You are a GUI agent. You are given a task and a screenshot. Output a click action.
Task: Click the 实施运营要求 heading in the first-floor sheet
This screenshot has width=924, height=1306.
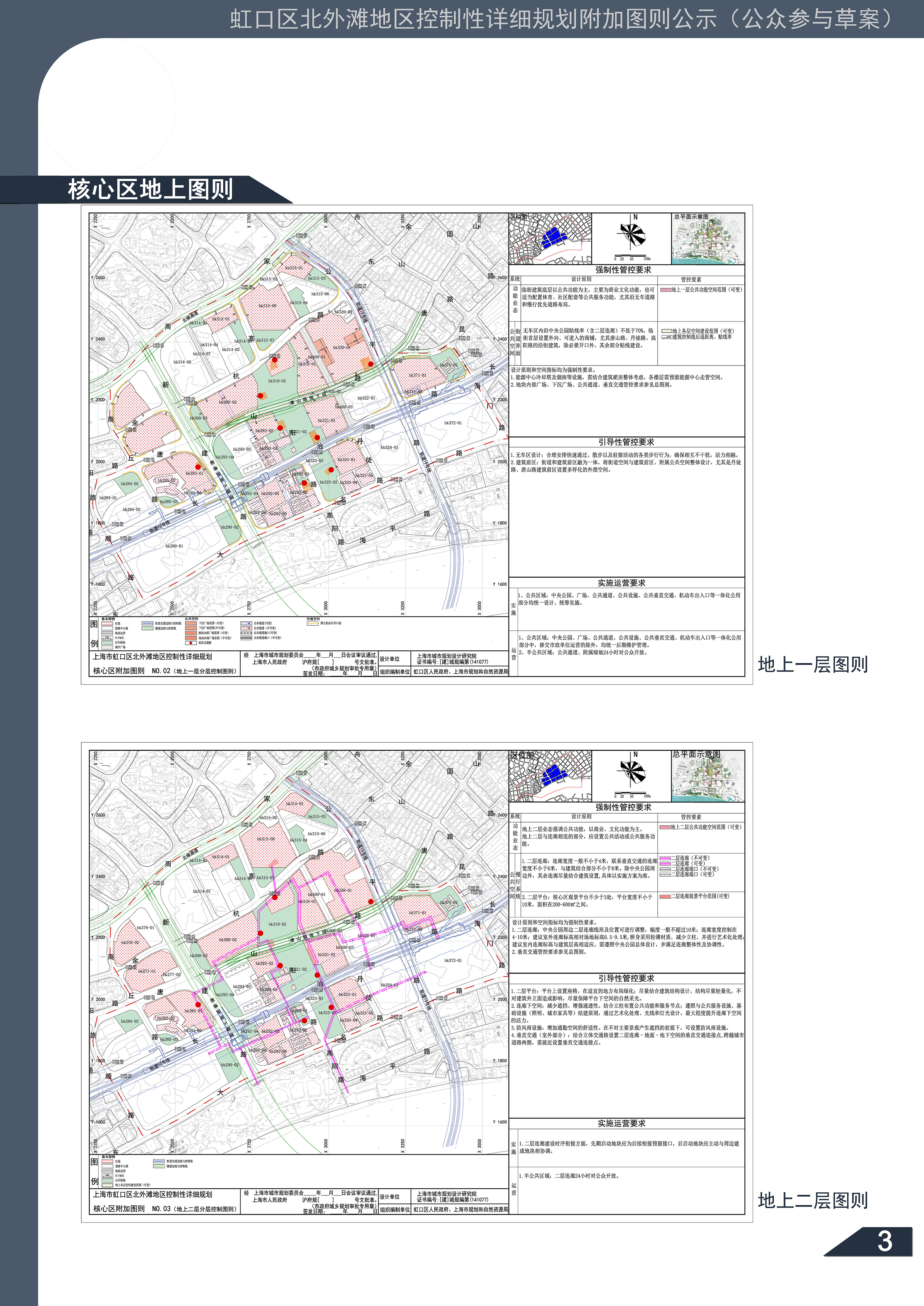tap(621, 583)
